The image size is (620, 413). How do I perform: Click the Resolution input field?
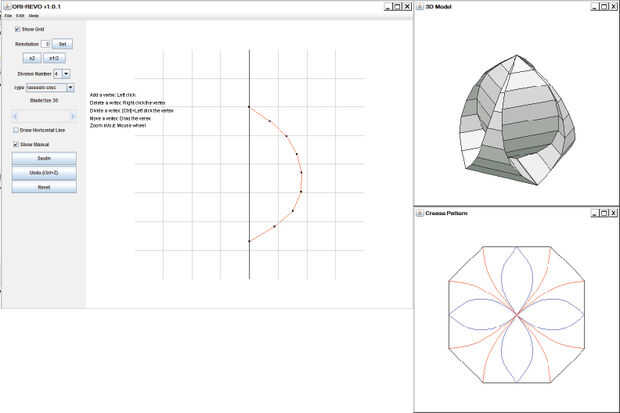pos(45,44)
